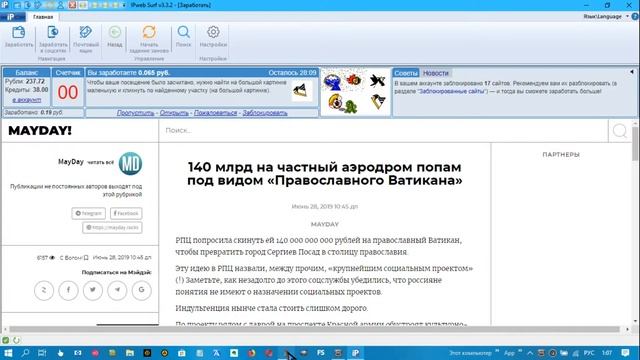Show hidden system tray icons
This screenshot has width=640, height=360.
click(530, 353)
